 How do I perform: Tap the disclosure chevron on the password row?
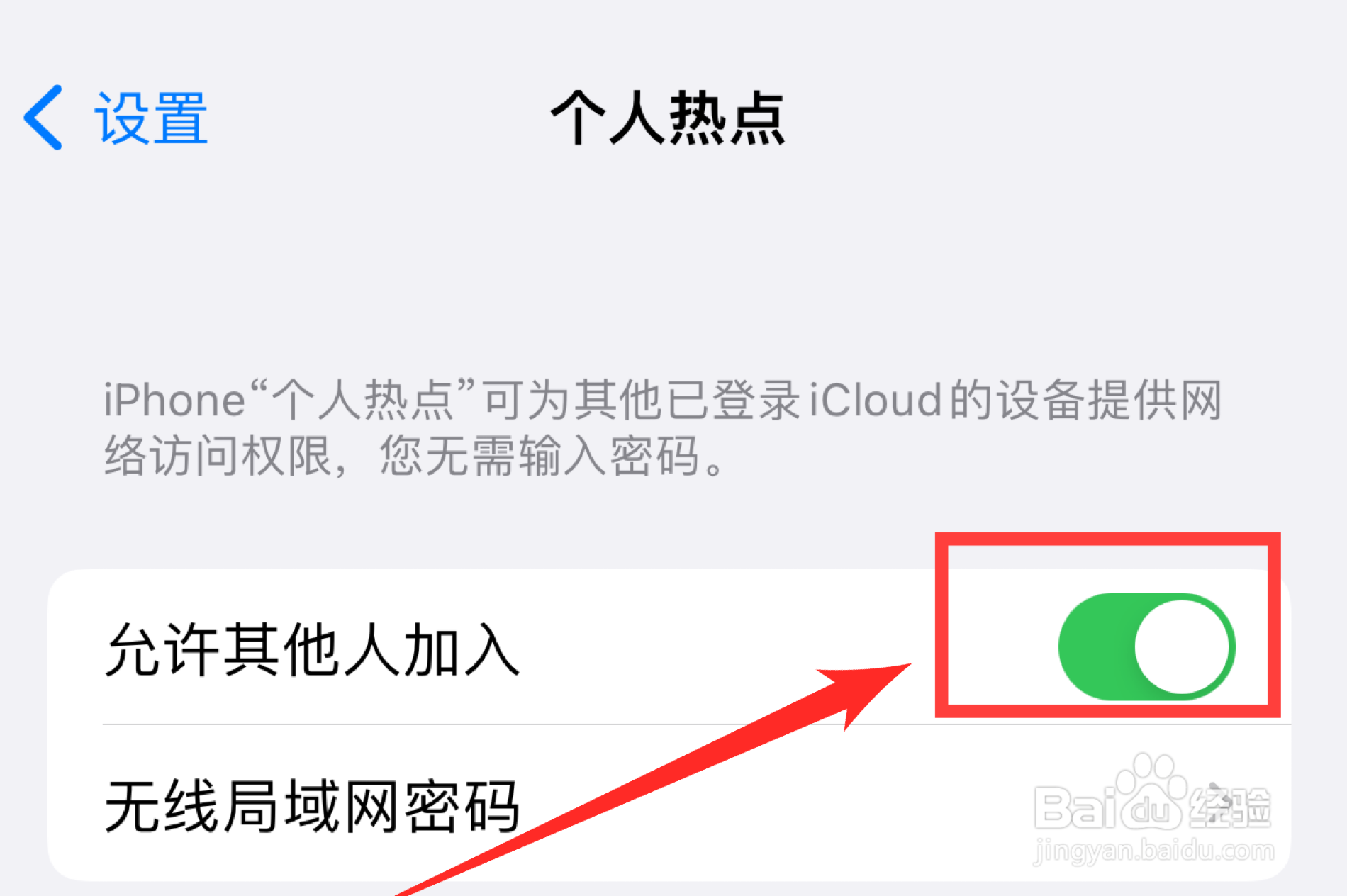1217,794
